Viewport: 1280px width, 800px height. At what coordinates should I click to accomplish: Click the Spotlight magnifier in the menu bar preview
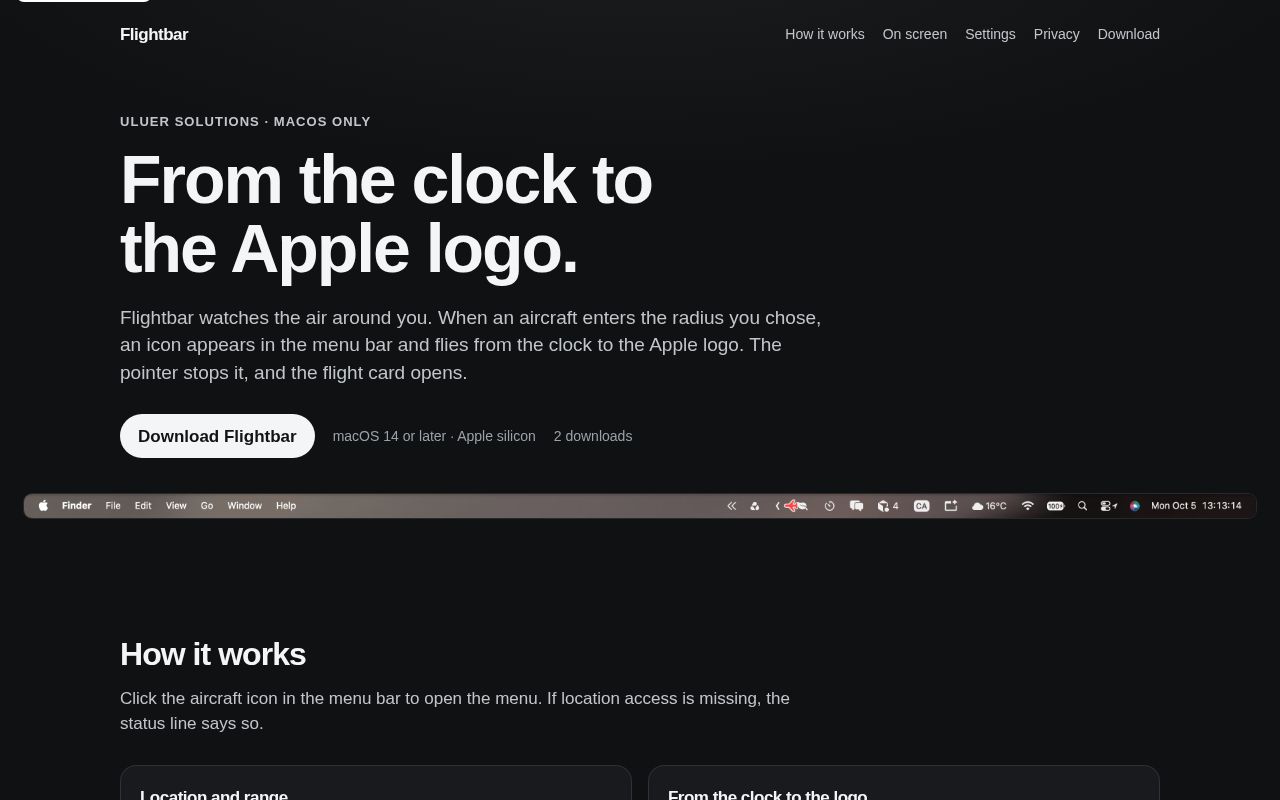[1082, 506]
